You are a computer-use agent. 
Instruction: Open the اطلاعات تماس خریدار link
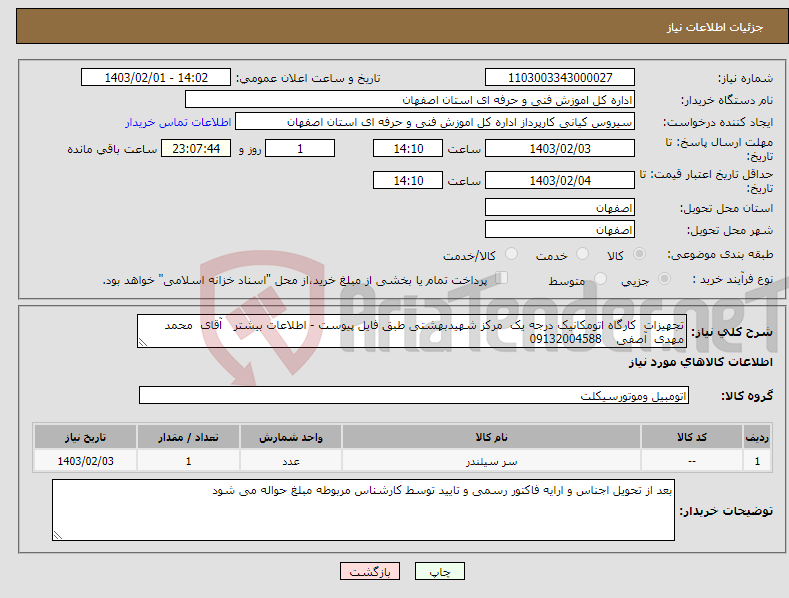[x=178, y=122]
